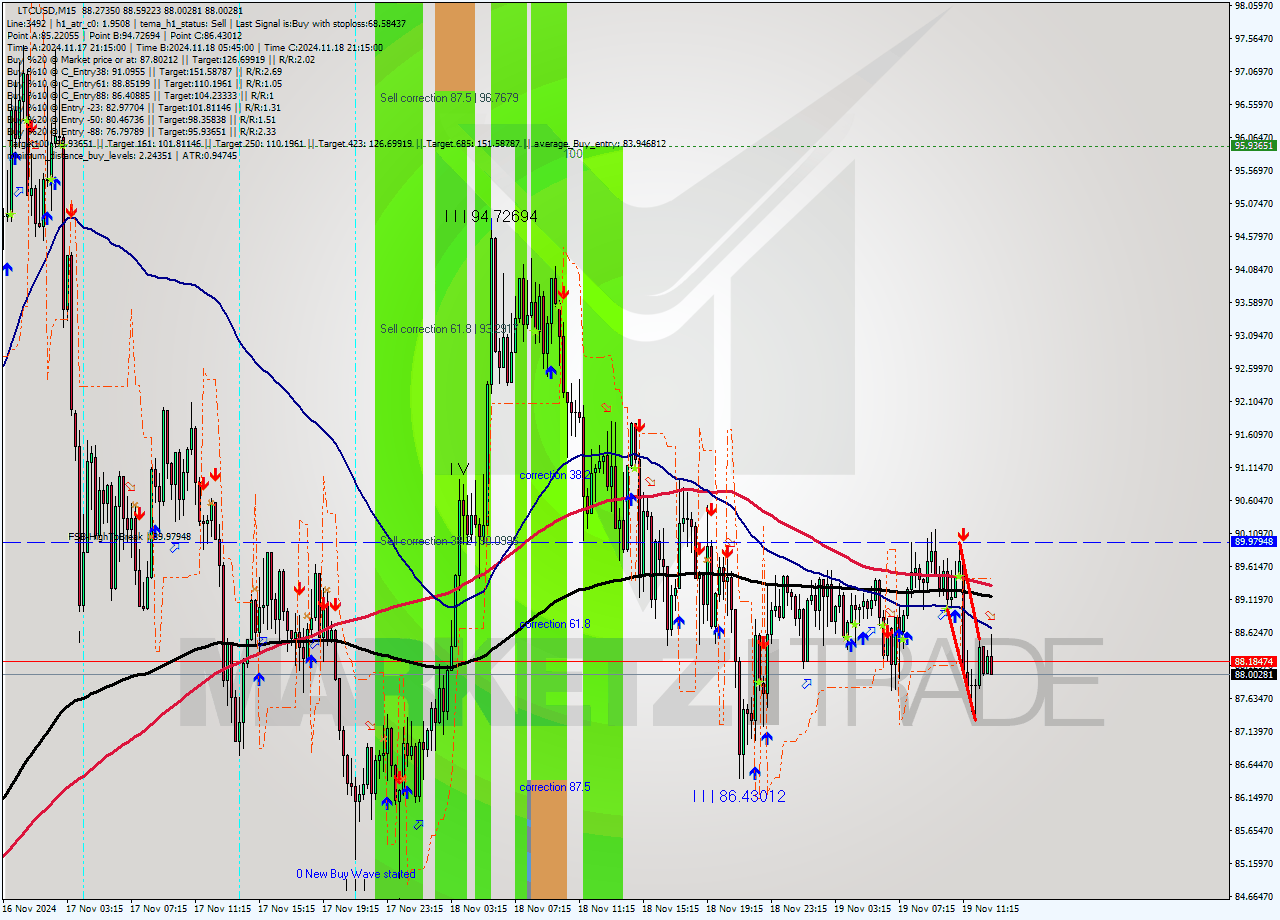This screenshot has width=1280, height=920.
Task: Click the '19 Nov 11:15' time label
Action: (x=990, y=910)
